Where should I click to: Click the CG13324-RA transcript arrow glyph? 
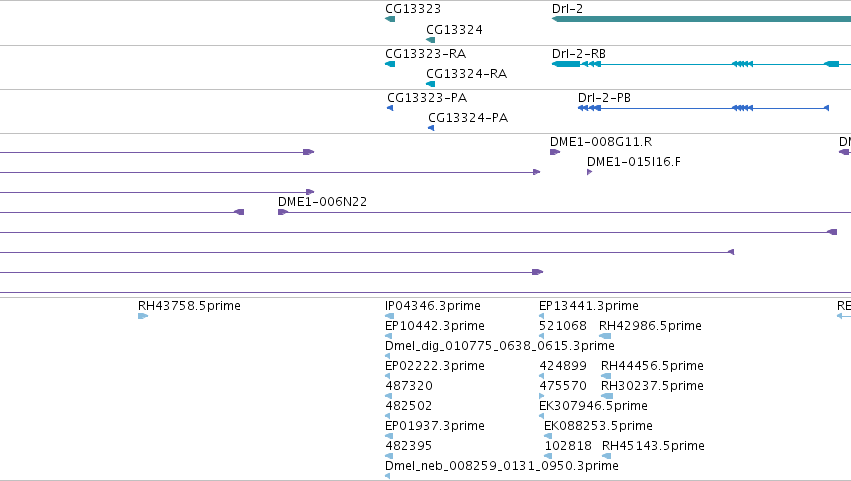click(x=430, y=84)
